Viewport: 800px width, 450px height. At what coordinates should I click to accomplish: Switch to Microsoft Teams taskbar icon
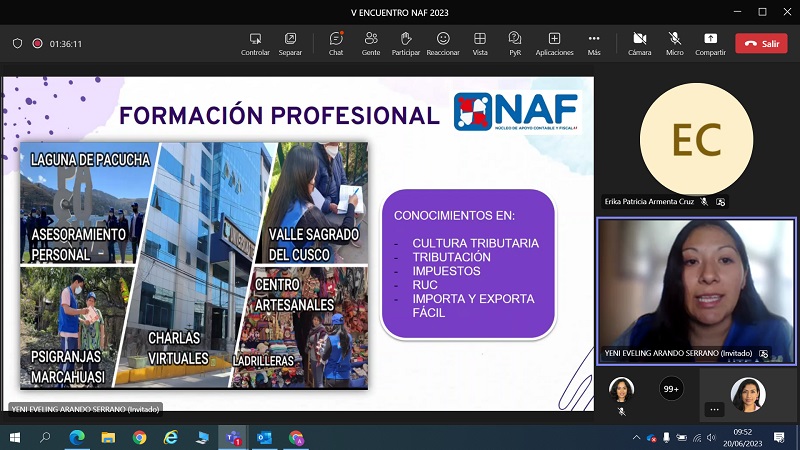[x=233, y=438]
